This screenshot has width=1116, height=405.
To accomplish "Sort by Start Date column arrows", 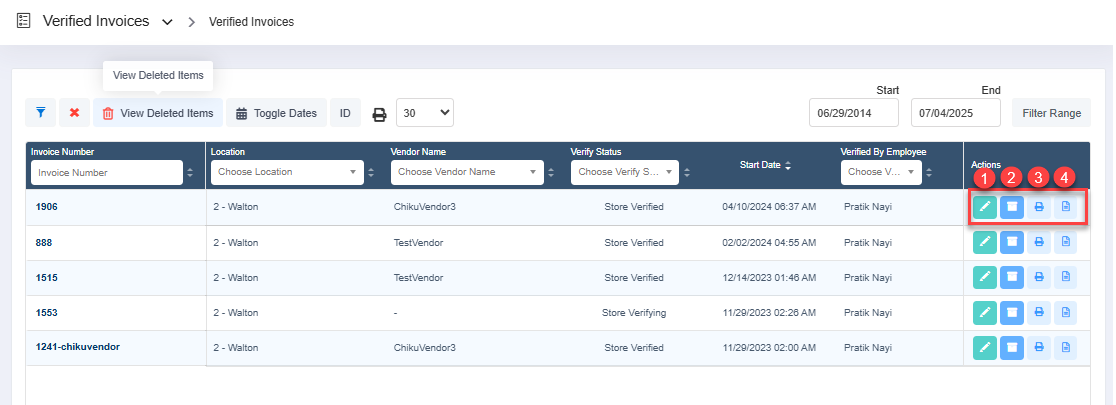I will pos(787,165).
